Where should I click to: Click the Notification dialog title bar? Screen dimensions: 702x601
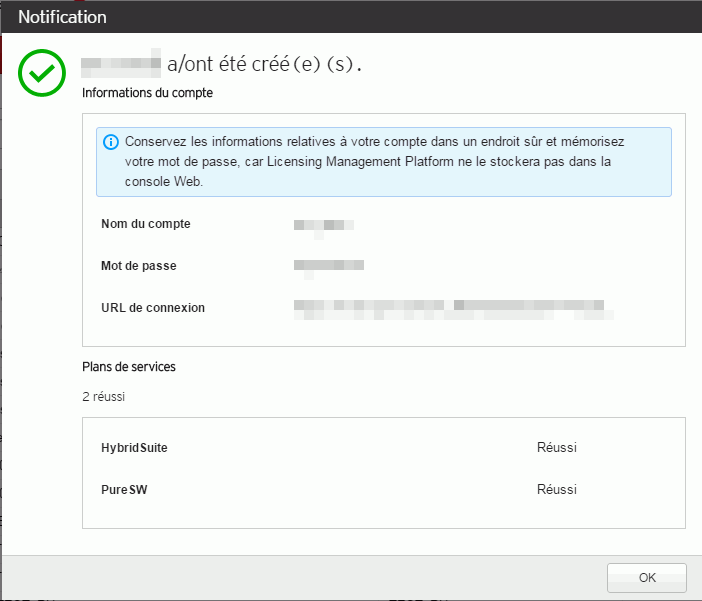click(350, 17)
